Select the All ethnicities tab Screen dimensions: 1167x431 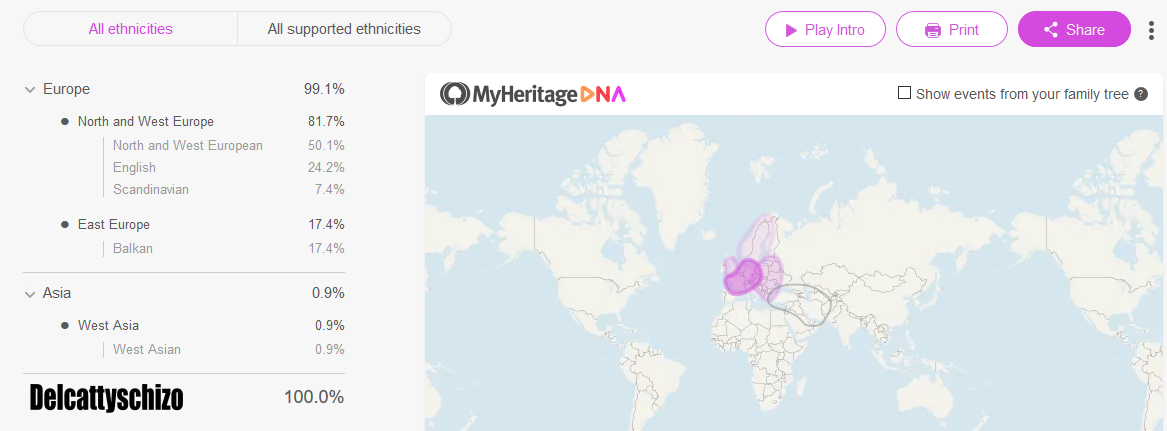click(x=130, y=29)
